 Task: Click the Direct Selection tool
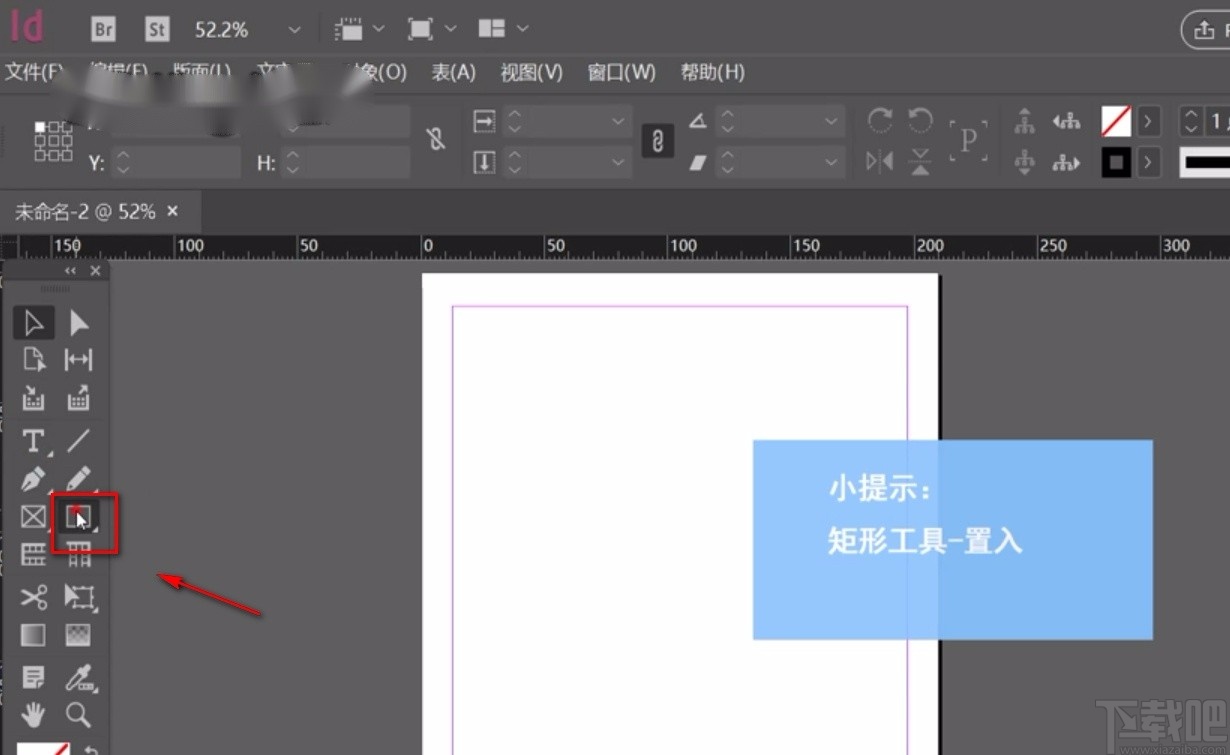78,322
